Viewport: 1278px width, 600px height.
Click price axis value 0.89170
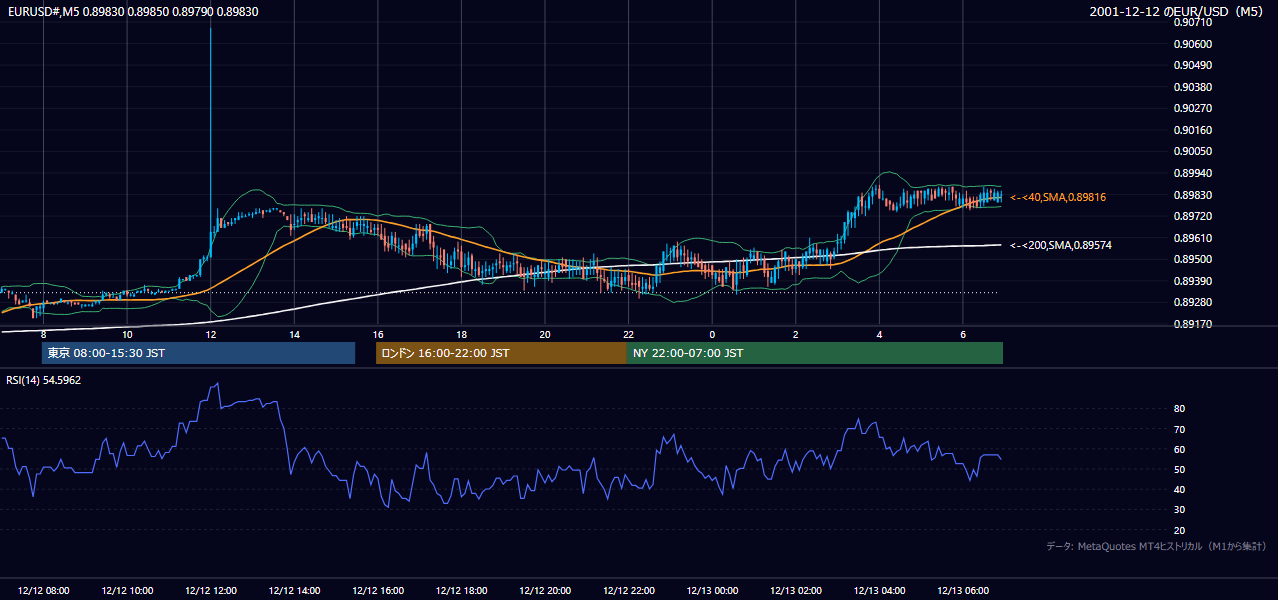(x=1193, y=324)
